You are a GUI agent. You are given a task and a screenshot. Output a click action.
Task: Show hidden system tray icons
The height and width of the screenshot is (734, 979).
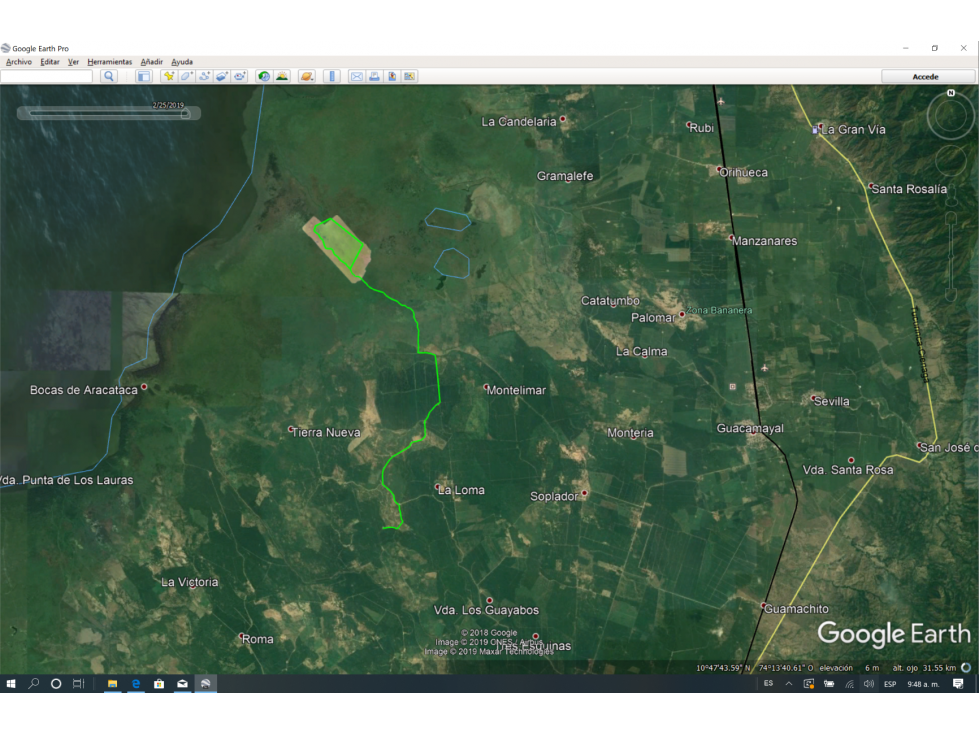[789, 683]
